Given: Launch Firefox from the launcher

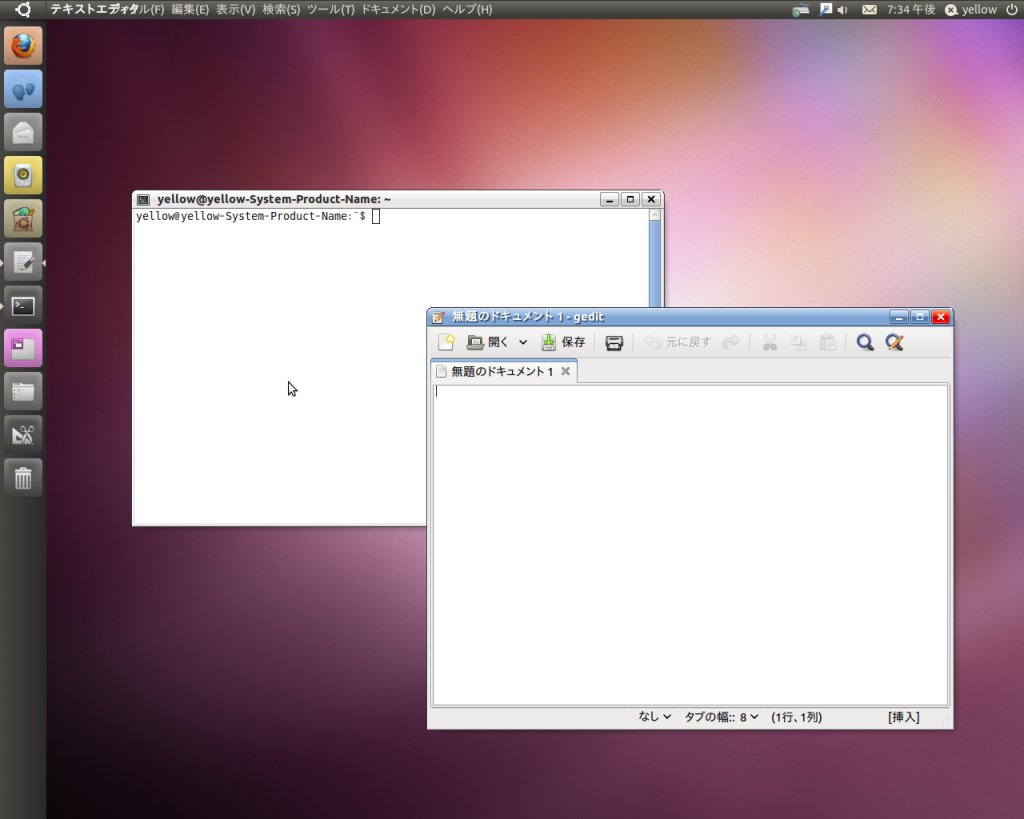Looking at the screenshot, I should coord(23,46).
